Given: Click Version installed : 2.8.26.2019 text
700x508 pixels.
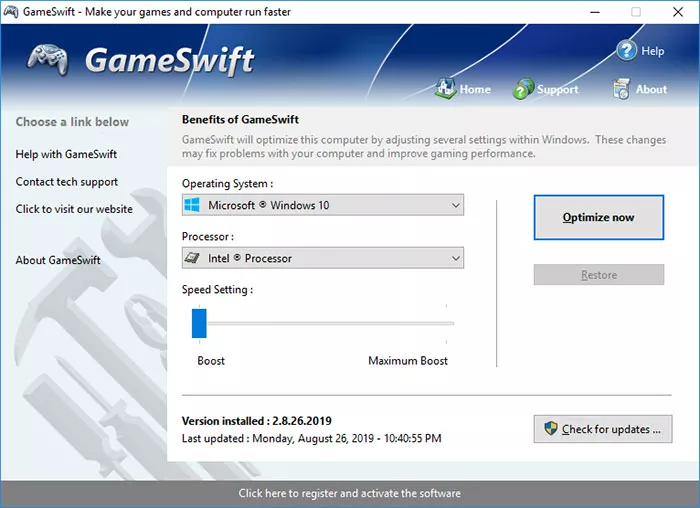Looking at the screenshot, I should (257, 421).
